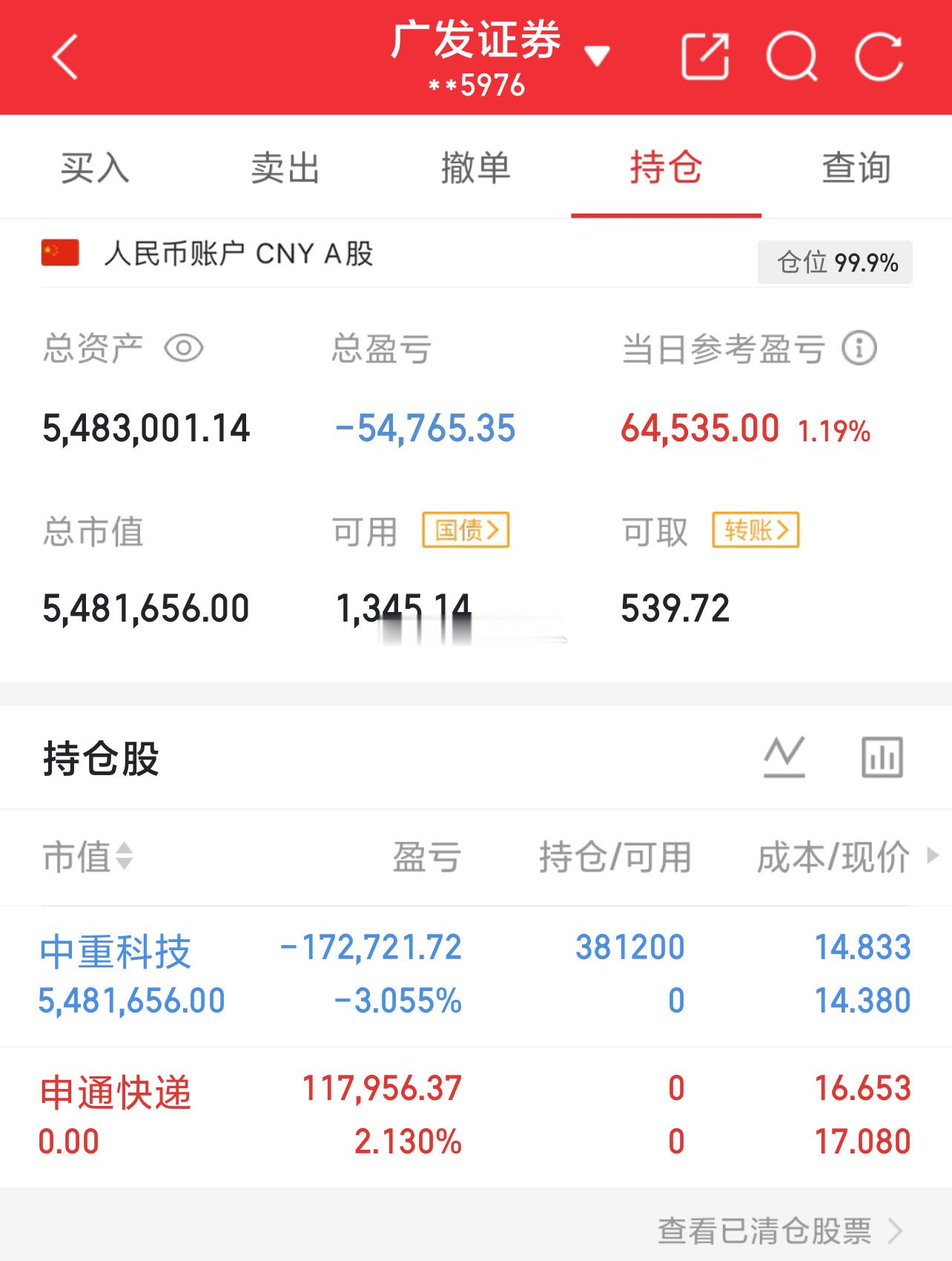The image size is (952, 1261).
Task: Tap 中重科技 position quantity 381200
Action: point(630,947)
